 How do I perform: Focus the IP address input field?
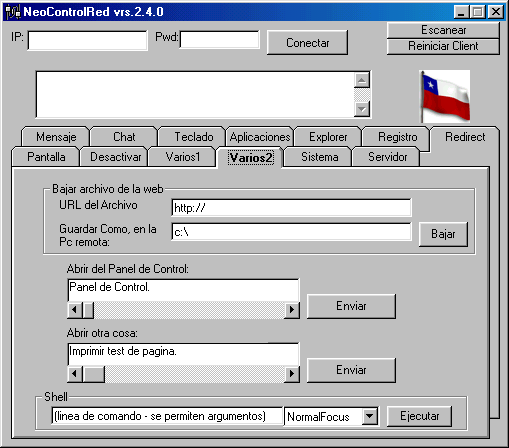click(x=87, y=41)
